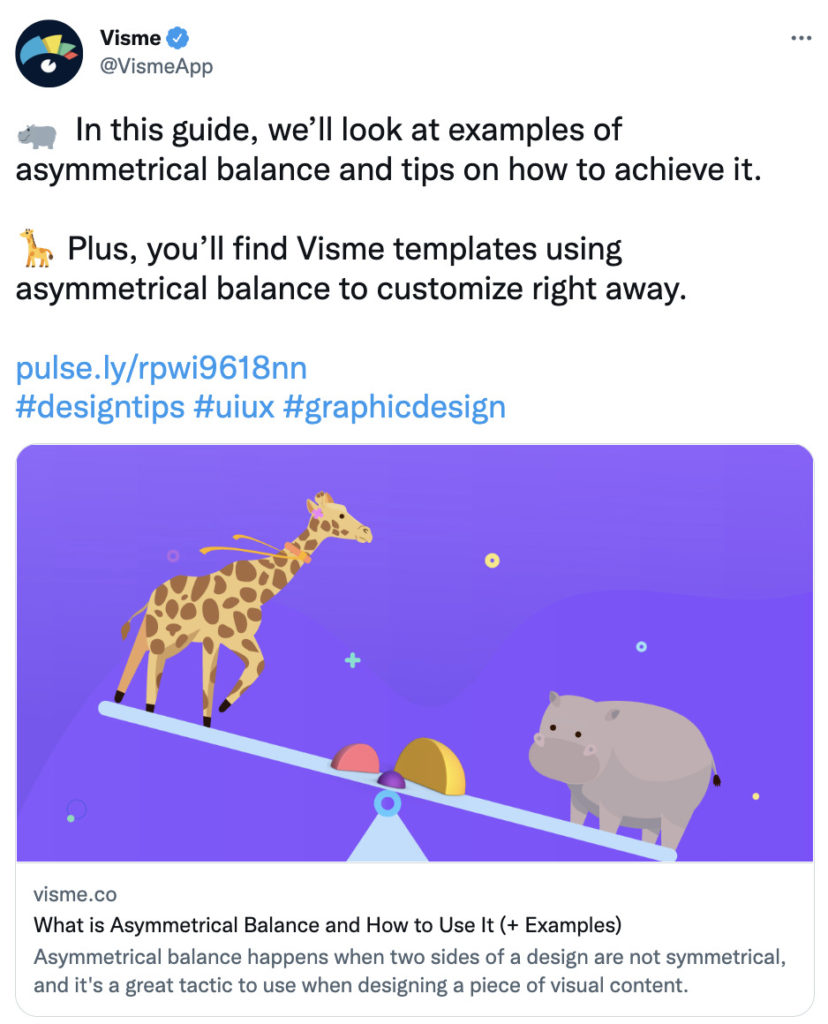Click the teal plus symbol in the illustration

click(352, 660)
